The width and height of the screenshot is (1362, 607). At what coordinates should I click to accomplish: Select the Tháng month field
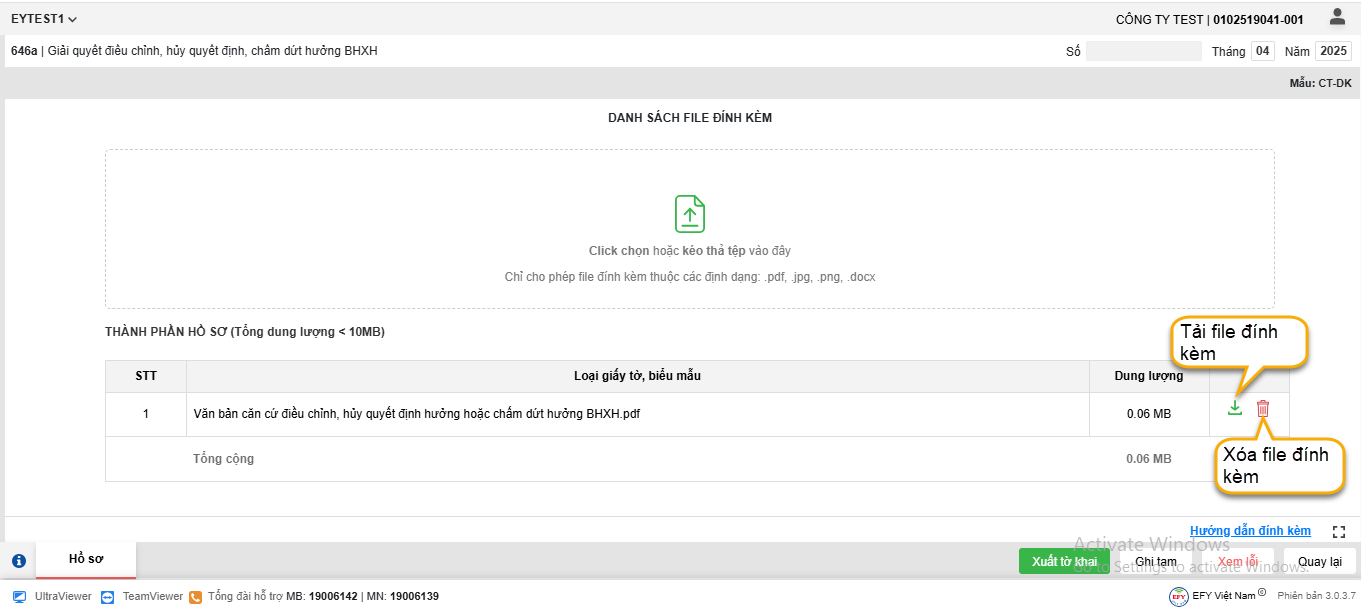point(1263,51)
